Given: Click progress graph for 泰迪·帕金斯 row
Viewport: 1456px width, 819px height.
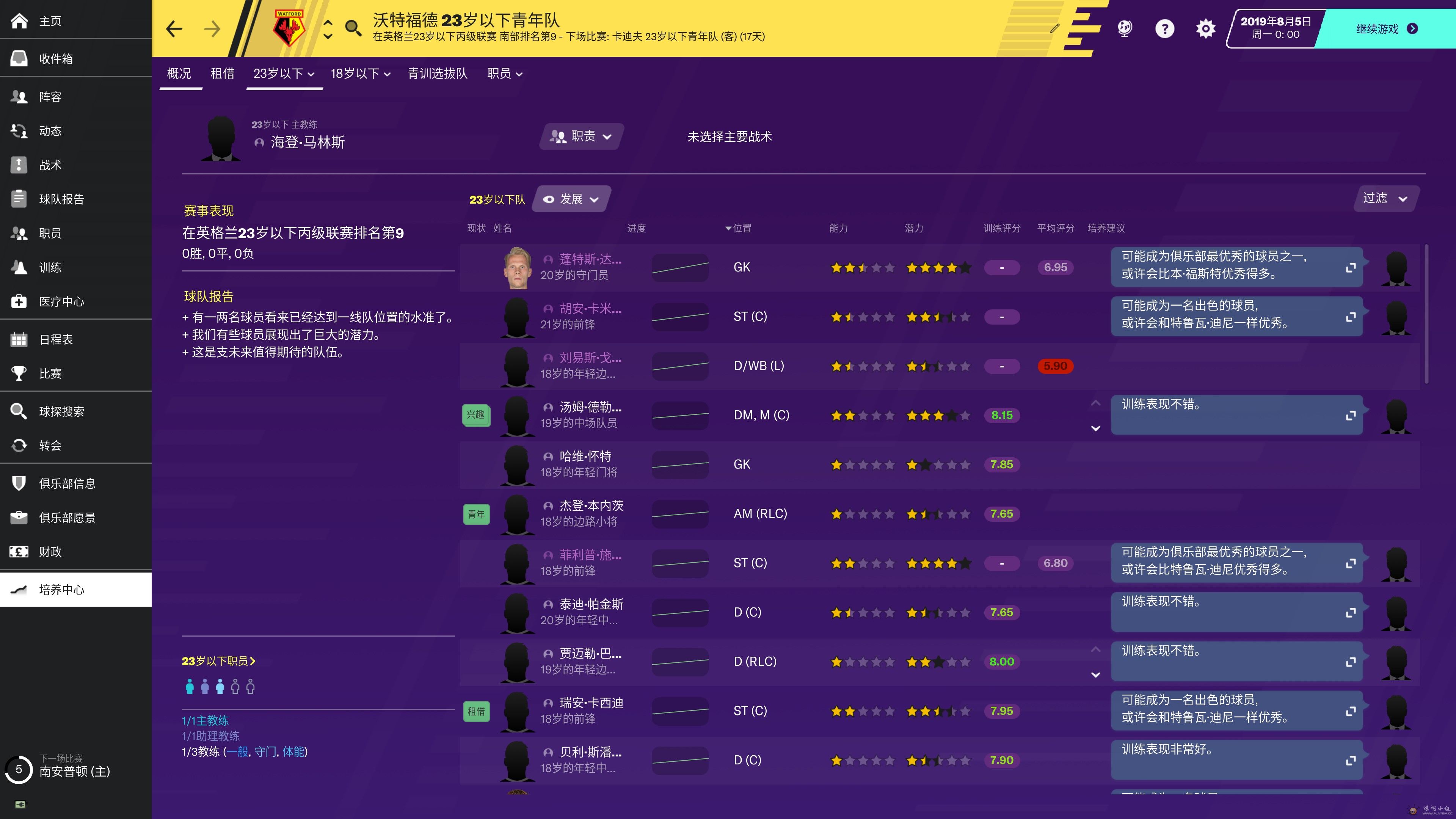Looking at the screenshot, I should [680, 612].
